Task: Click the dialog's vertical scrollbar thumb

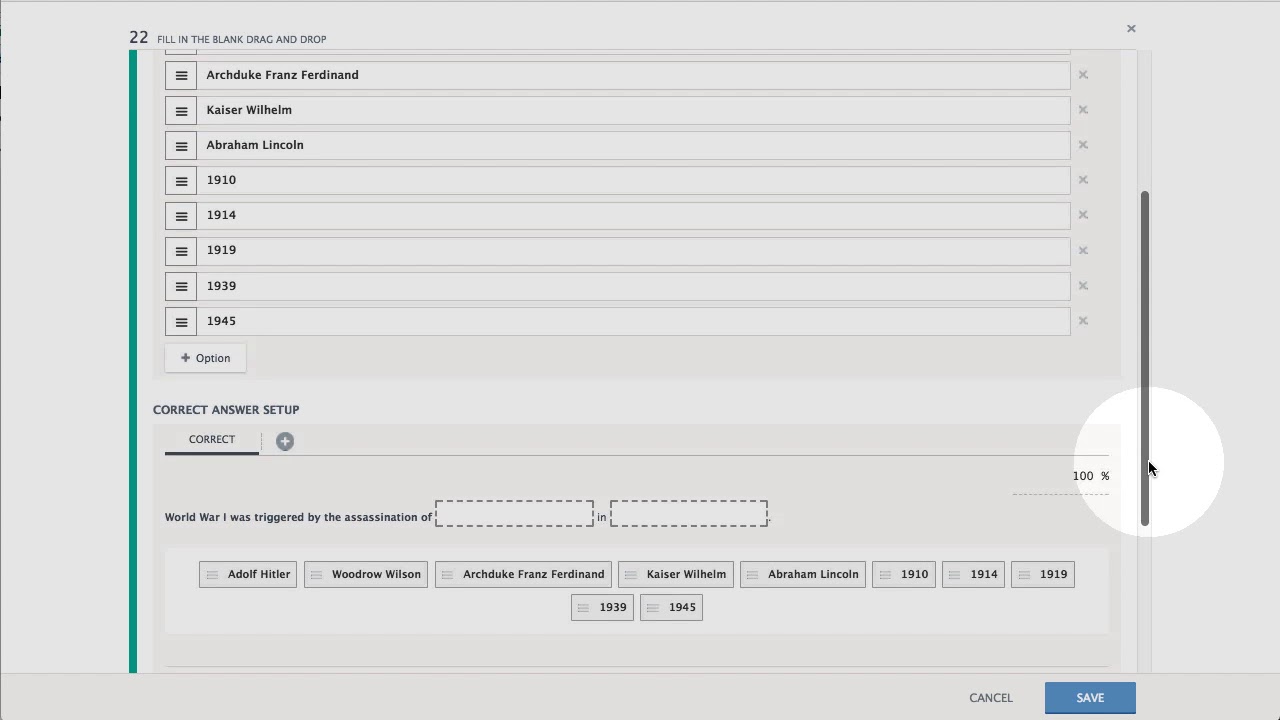Action: click(x=1145, y=358)
